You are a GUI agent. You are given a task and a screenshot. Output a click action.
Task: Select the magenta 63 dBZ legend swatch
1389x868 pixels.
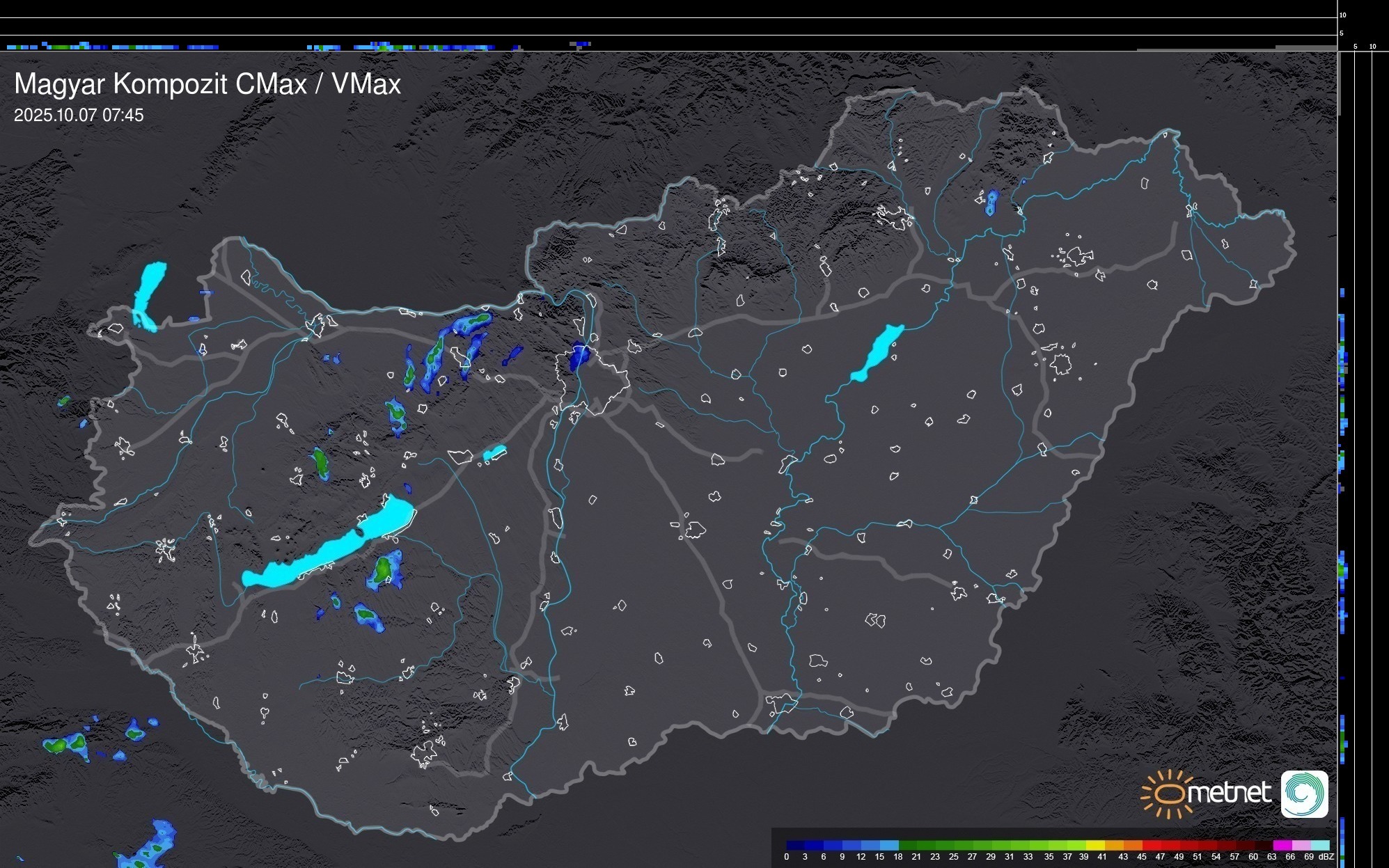click(x=1282, y=845)
